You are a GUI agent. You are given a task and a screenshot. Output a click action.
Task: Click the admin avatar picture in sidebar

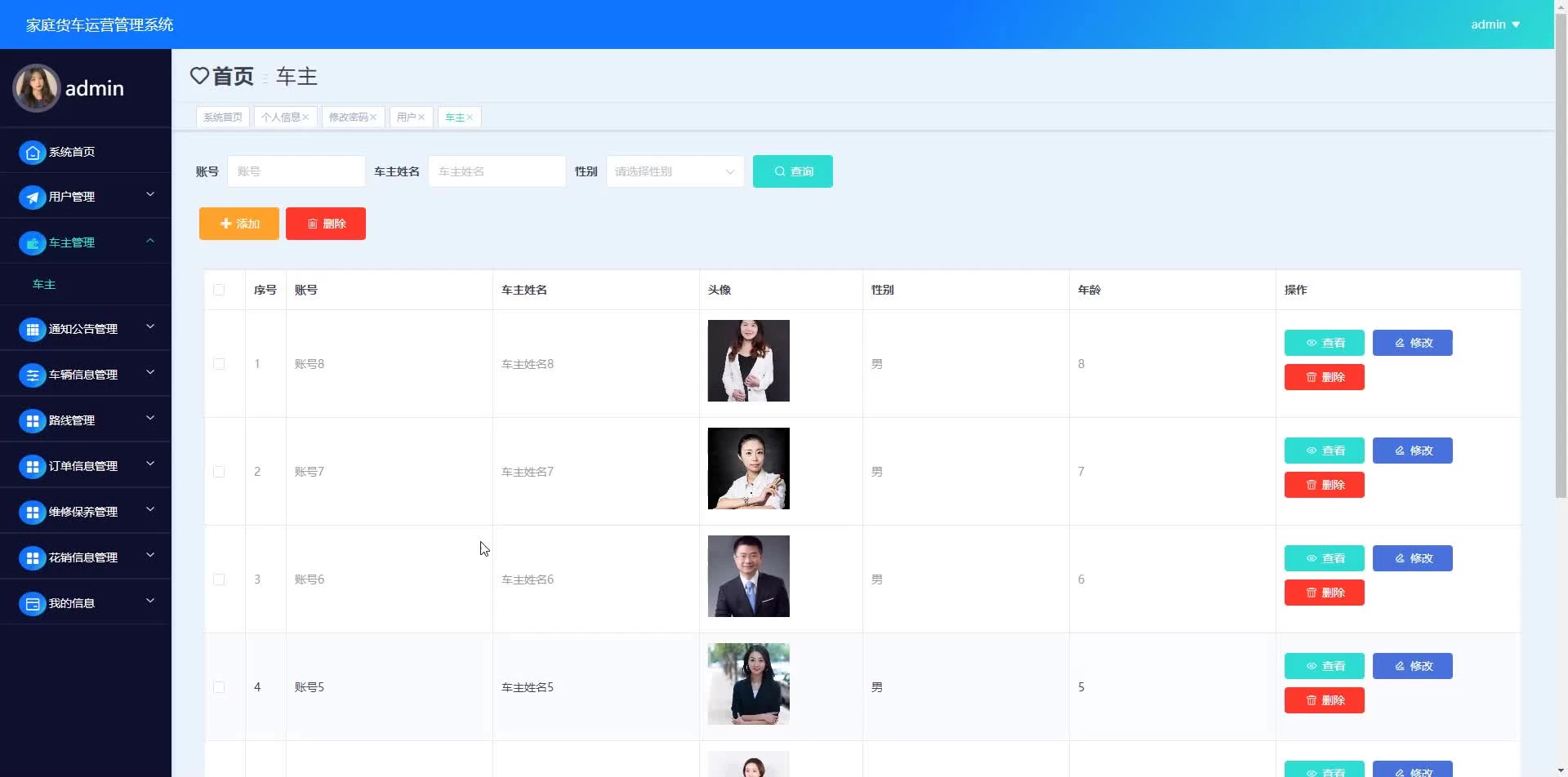[36, 88]
